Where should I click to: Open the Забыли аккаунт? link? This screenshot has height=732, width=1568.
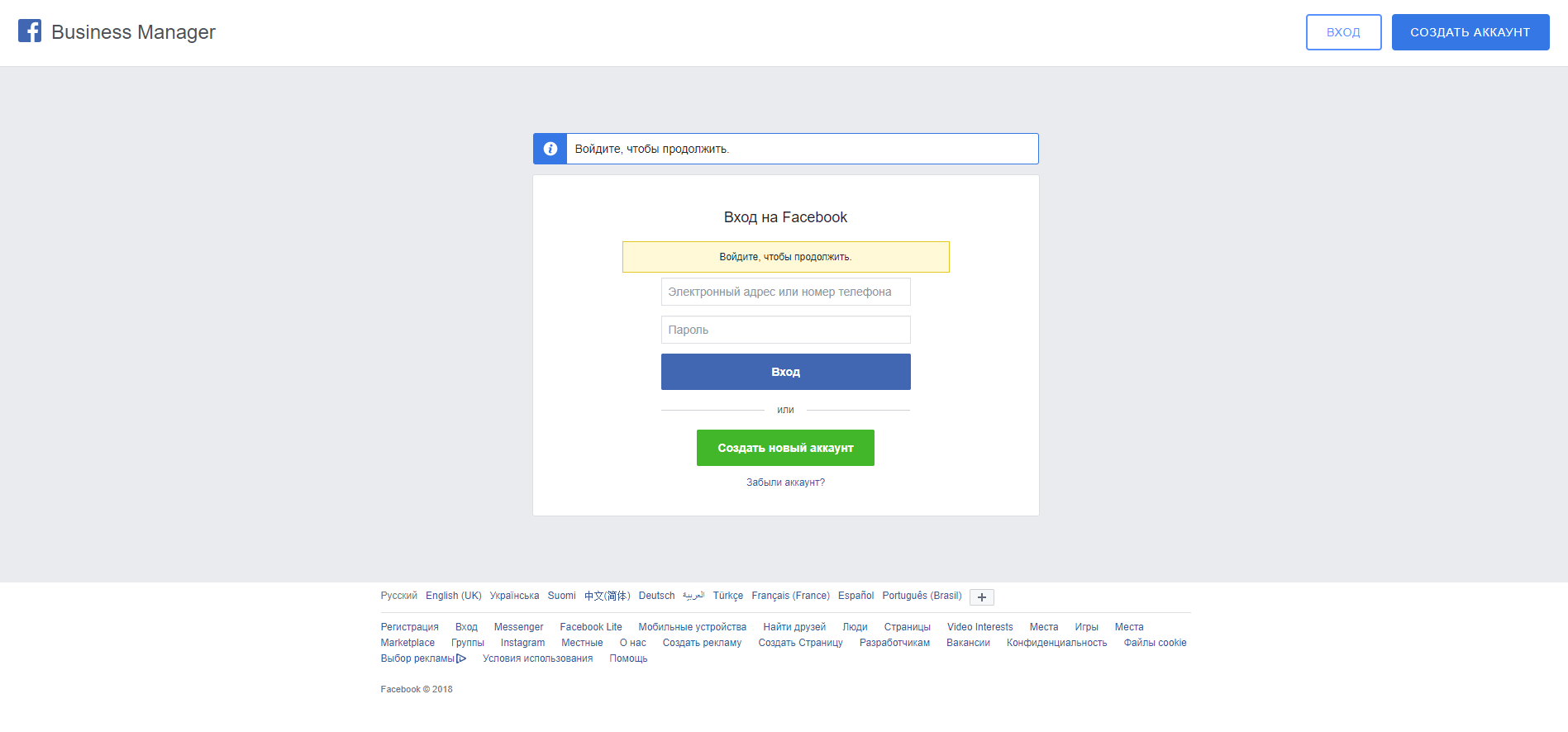[x=785, y=482]
